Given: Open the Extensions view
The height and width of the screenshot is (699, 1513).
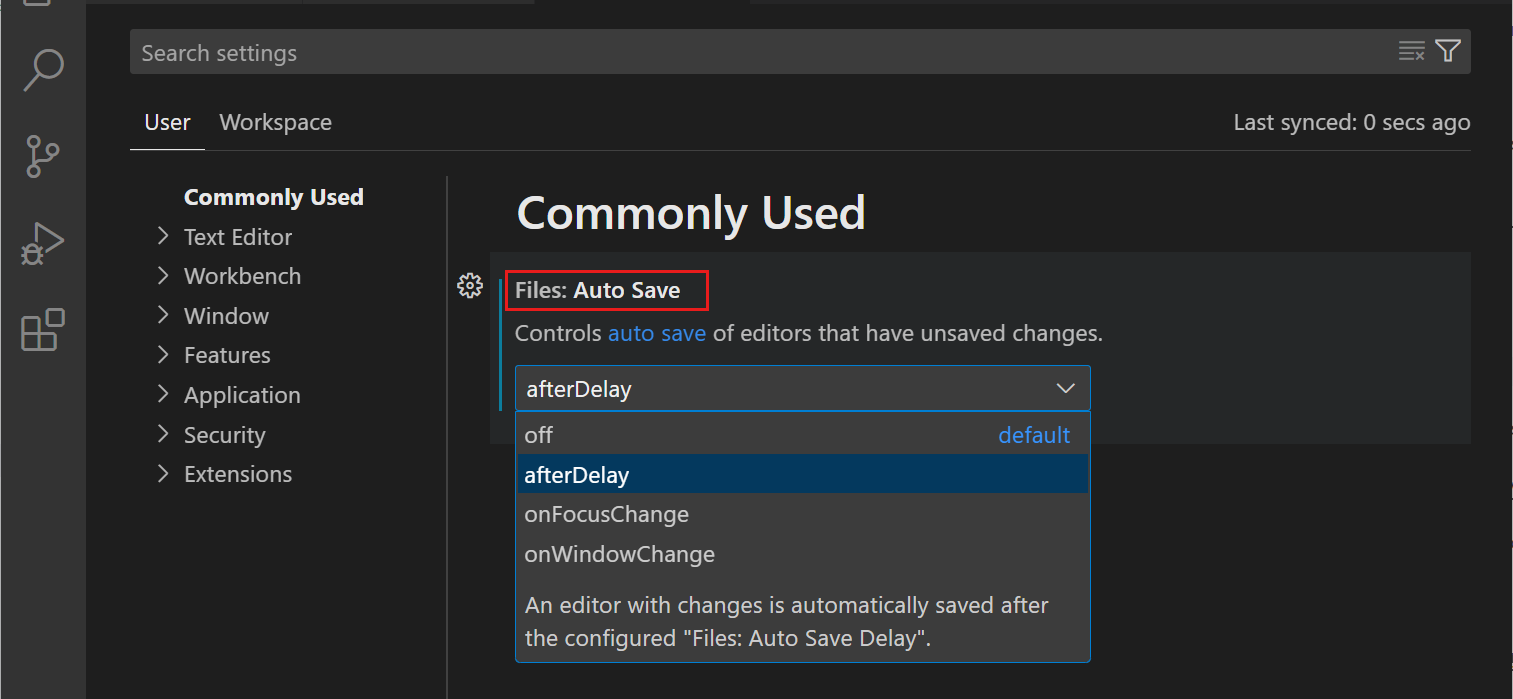Looking at the screenshot, I should point(43,330).
